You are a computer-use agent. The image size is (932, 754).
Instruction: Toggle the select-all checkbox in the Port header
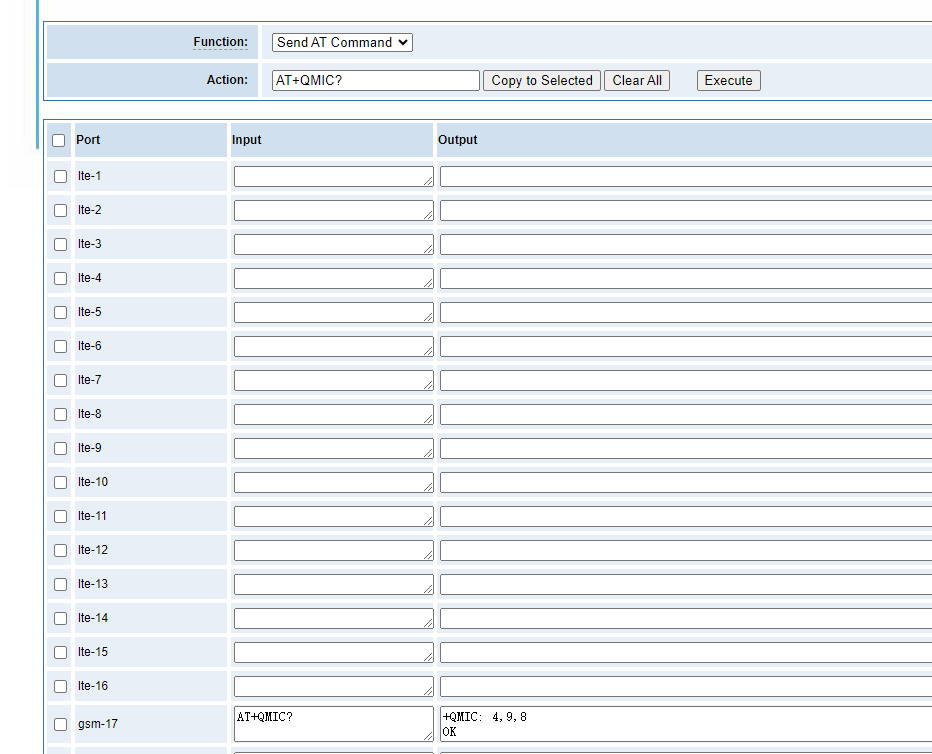tap(58, 140)
